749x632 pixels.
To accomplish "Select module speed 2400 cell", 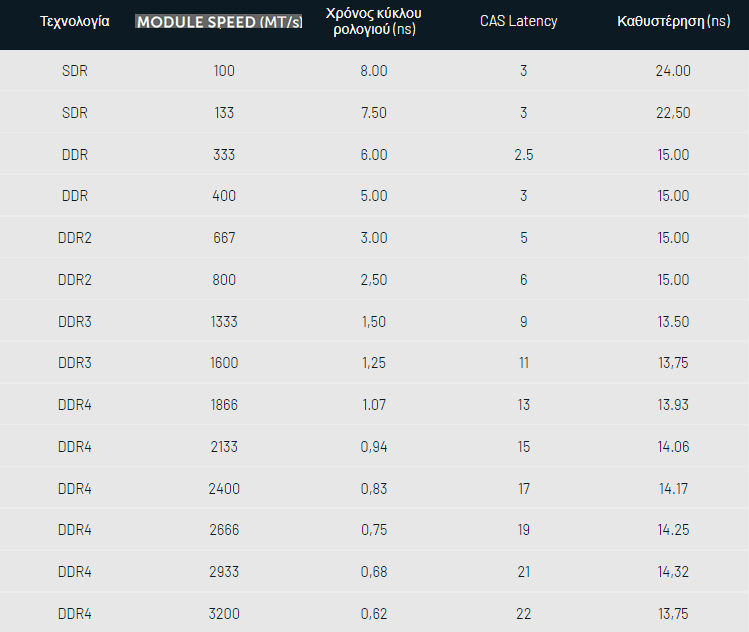I will 224,489.
